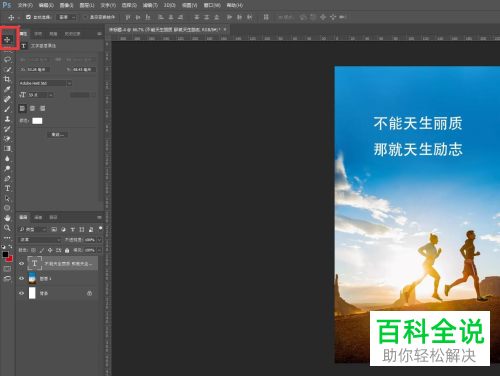Toggle lock position icon

click(x=50, y=250)
